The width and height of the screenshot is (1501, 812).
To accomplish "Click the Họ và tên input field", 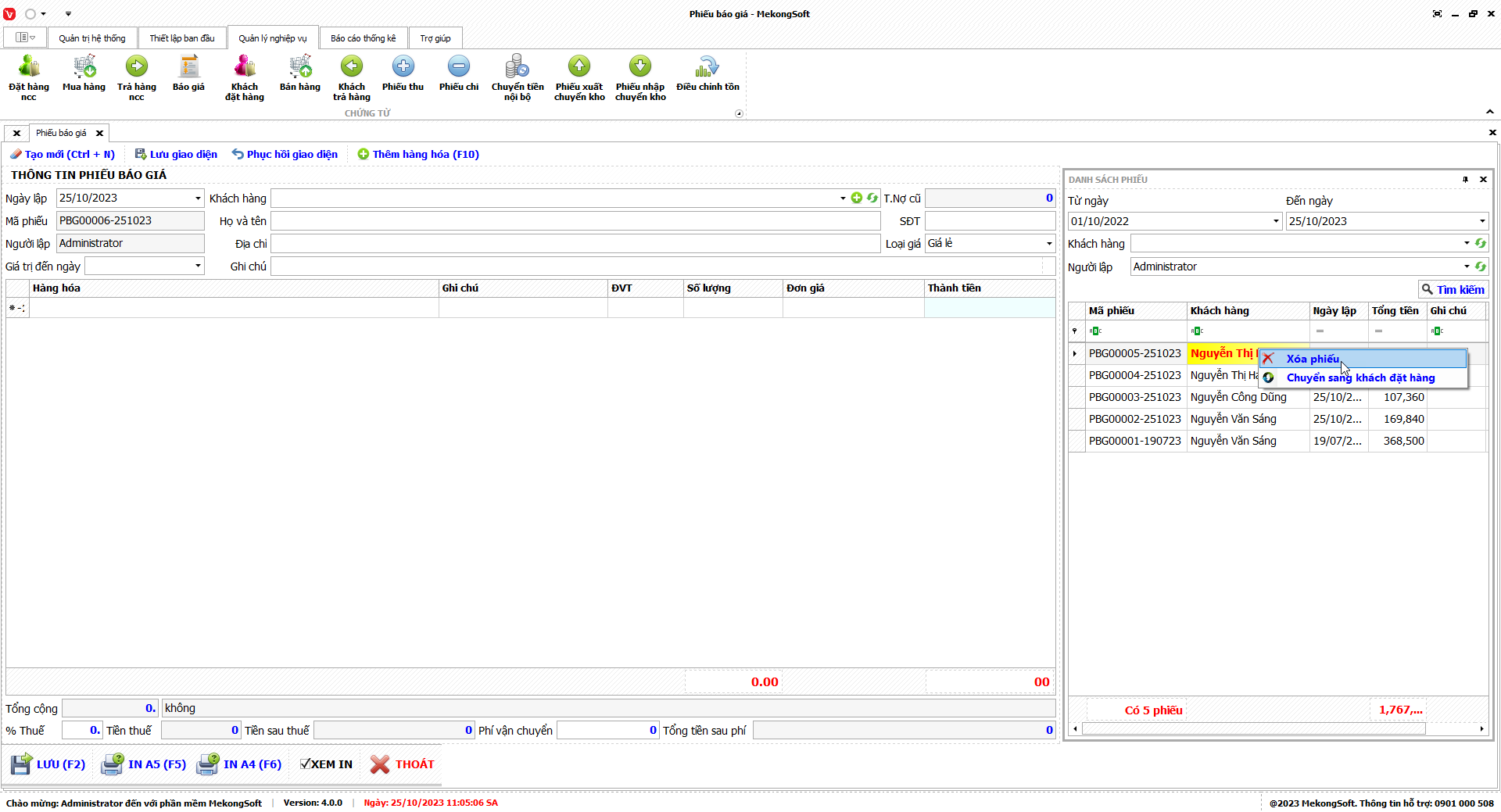I will tap(575, 221).
